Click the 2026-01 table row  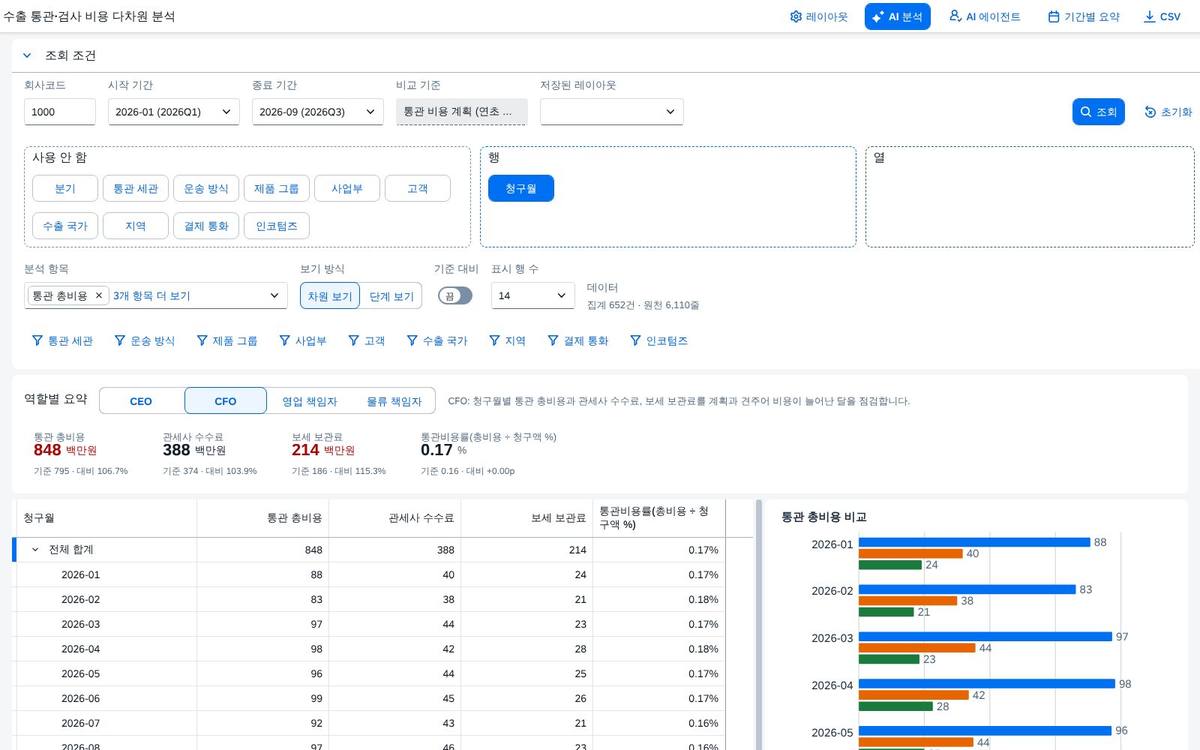[369, 575]
